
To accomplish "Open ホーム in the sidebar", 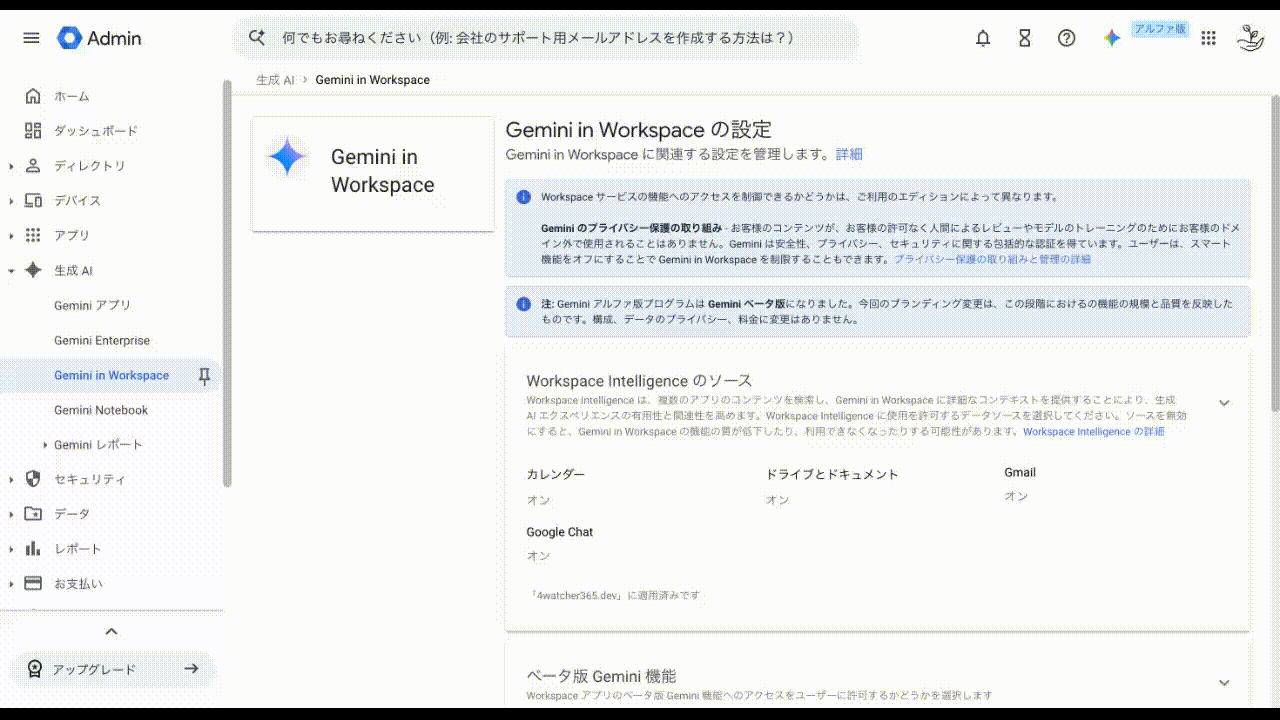I will (72, 96).
